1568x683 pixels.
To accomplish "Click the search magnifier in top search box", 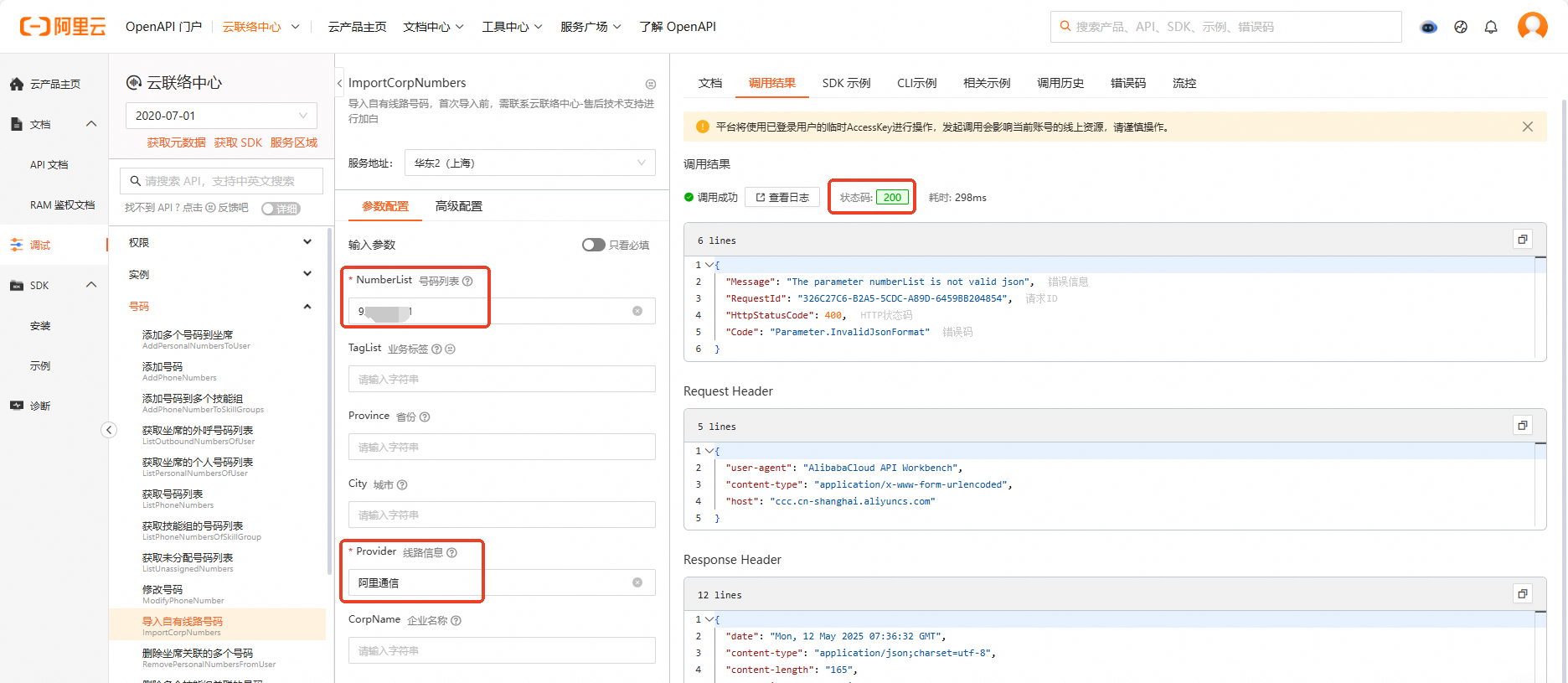I will click(x=1065, y=26).
